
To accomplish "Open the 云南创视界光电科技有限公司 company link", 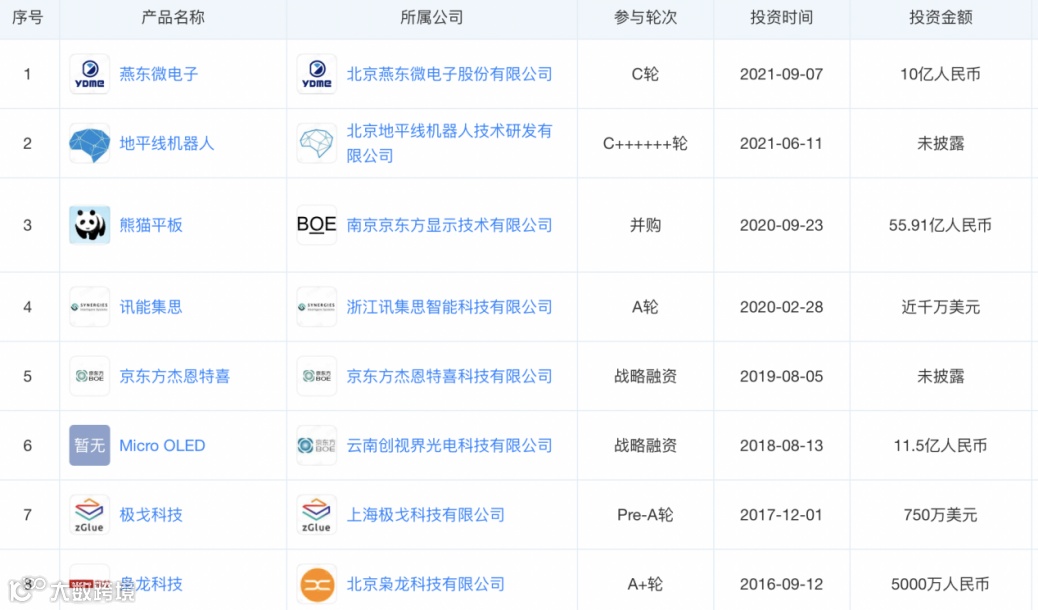I will [449, 445].
